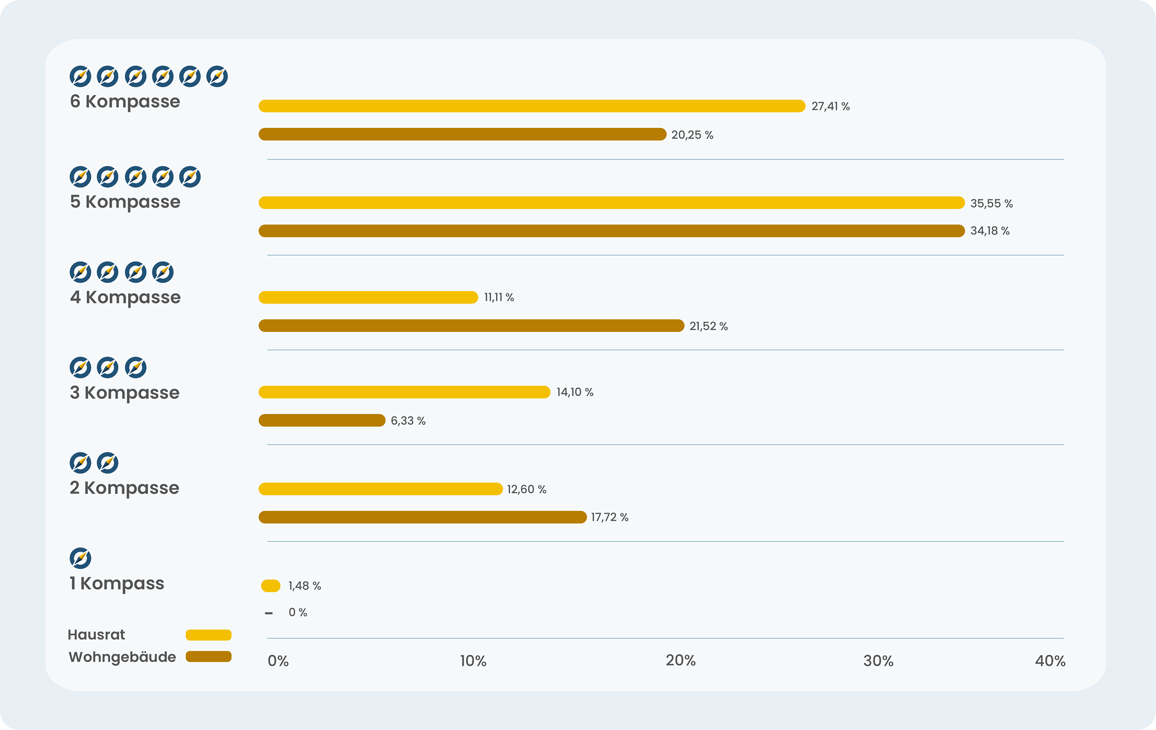Click the brown bar showing 17,72 %
The image size is (1156, 730).
pyautogui.click(x=422, y=517)
